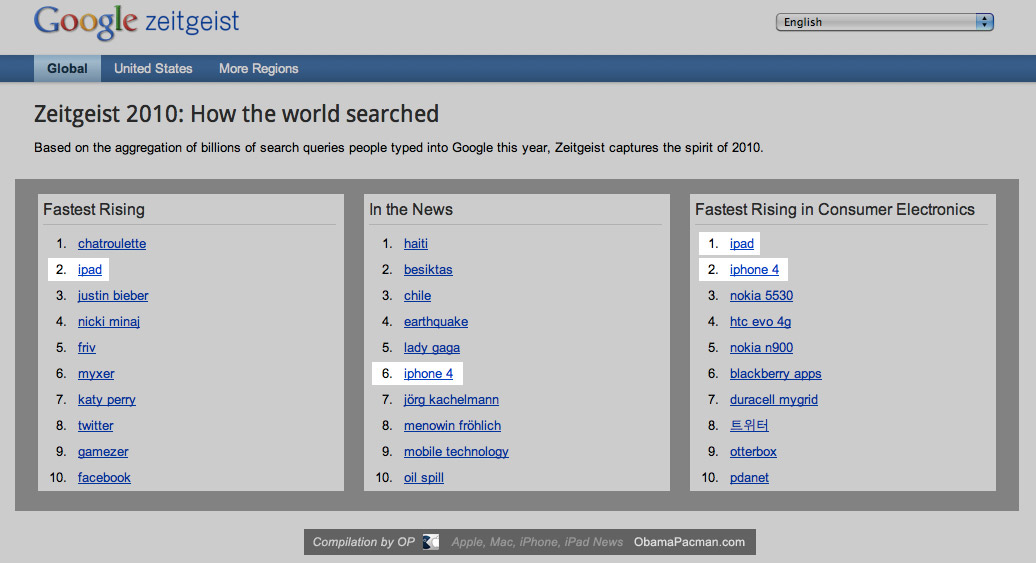Open the friv search link
1036x563 pixels.
click(87, 348)
